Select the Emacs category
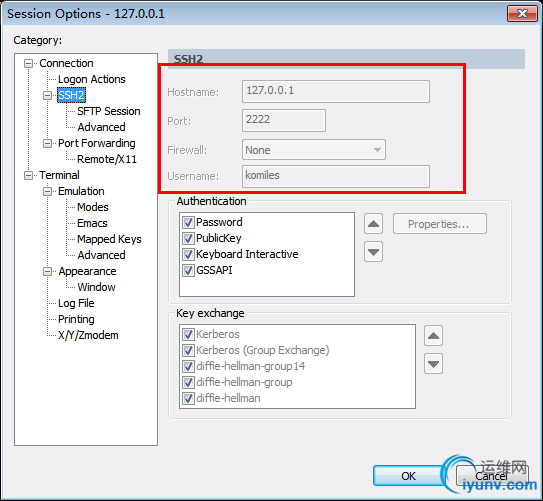The height and width of the screenshot is (501, 543). click(x=92, y=223)
